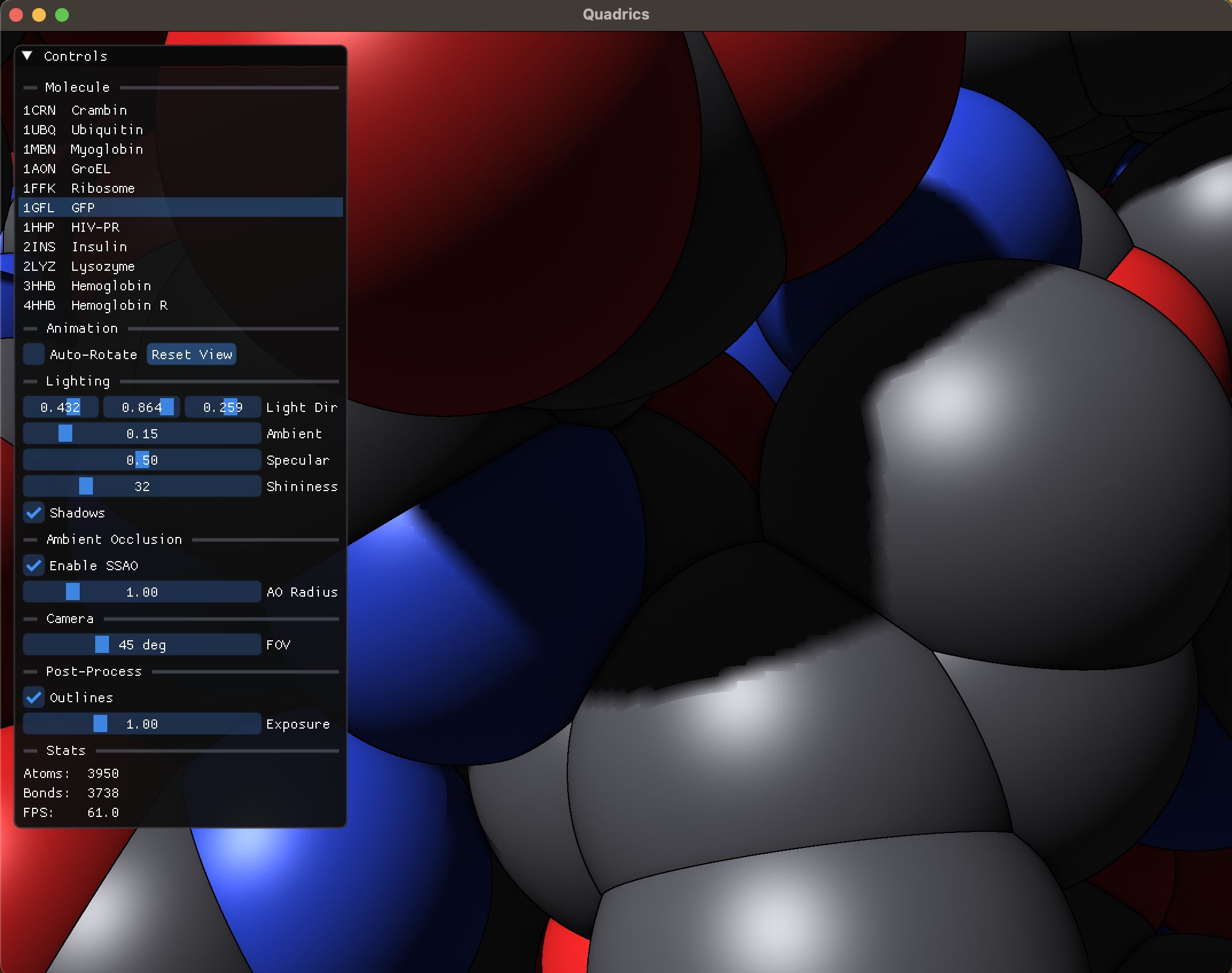Adjust the Specular slider

[142, 460]
